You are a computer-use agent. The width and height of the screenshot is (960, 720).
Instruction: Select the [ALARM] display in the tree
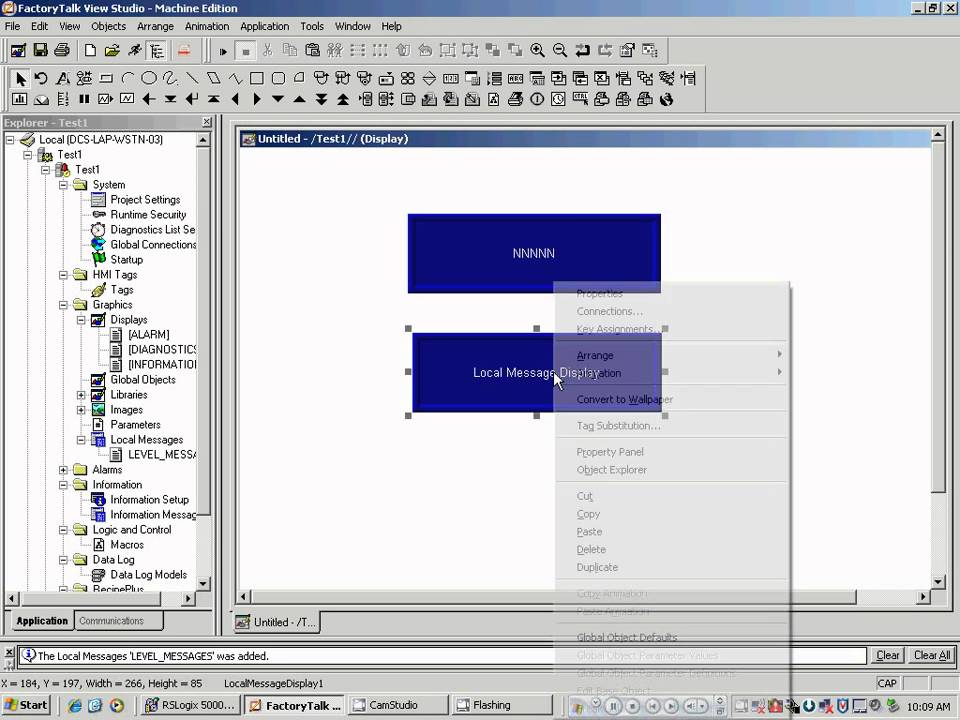tap(149, 335)
